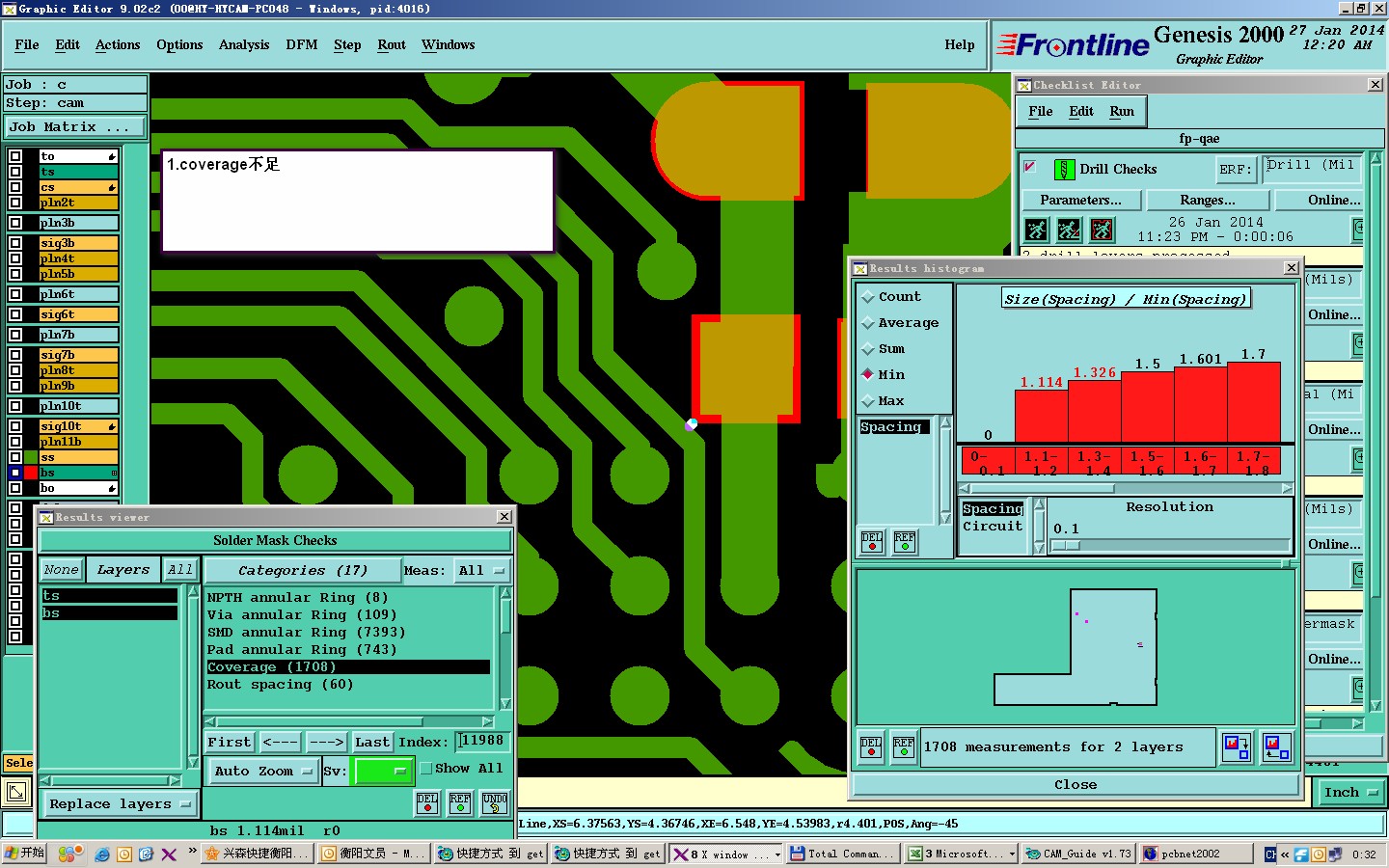
Task: Click the purple X icon in quick launch
Action: 169,854
